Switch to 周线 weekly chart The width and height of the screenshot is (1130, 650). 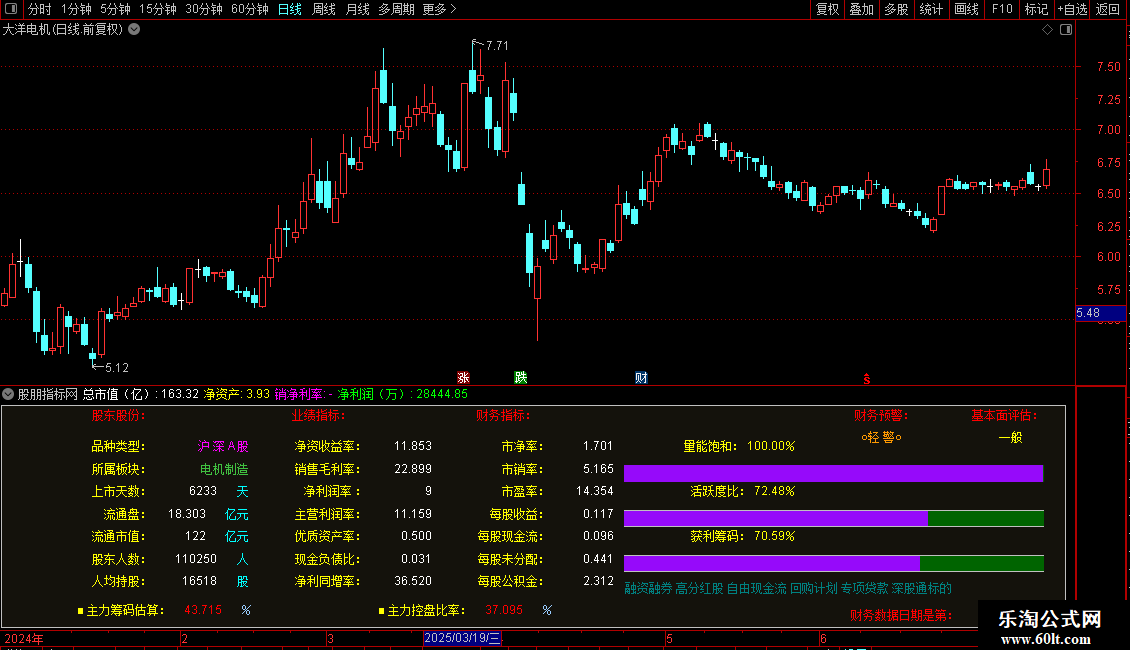pyautogui.click(x=324, y=9)
